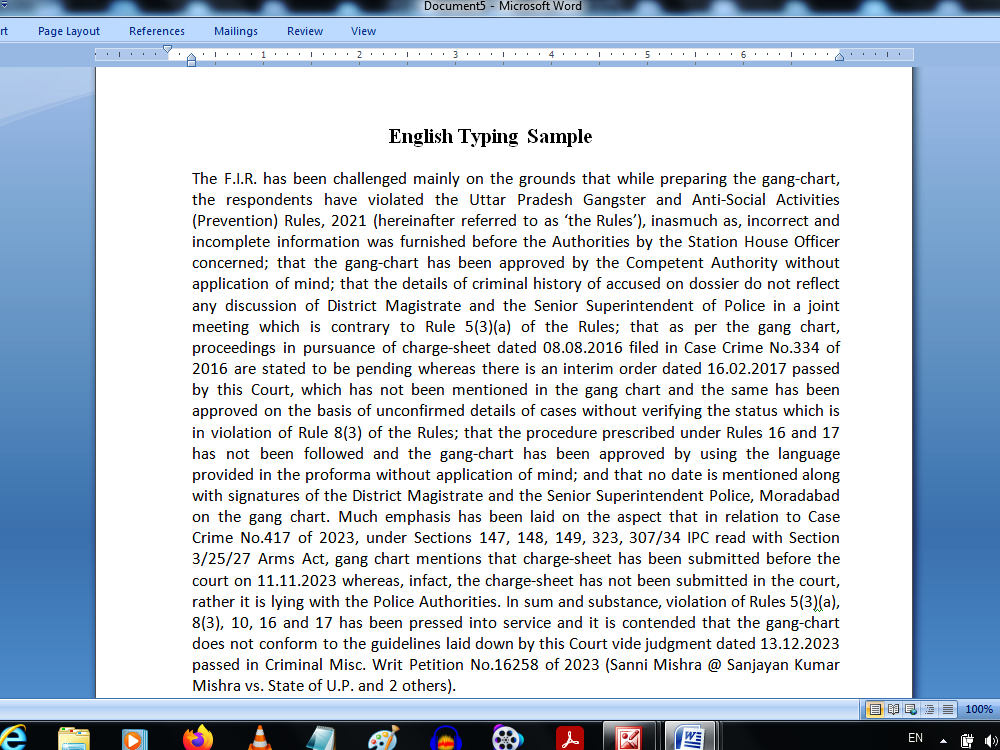Click the power plug tray icon
This screenshot has height=750, width=1000.
coord(967,739)
